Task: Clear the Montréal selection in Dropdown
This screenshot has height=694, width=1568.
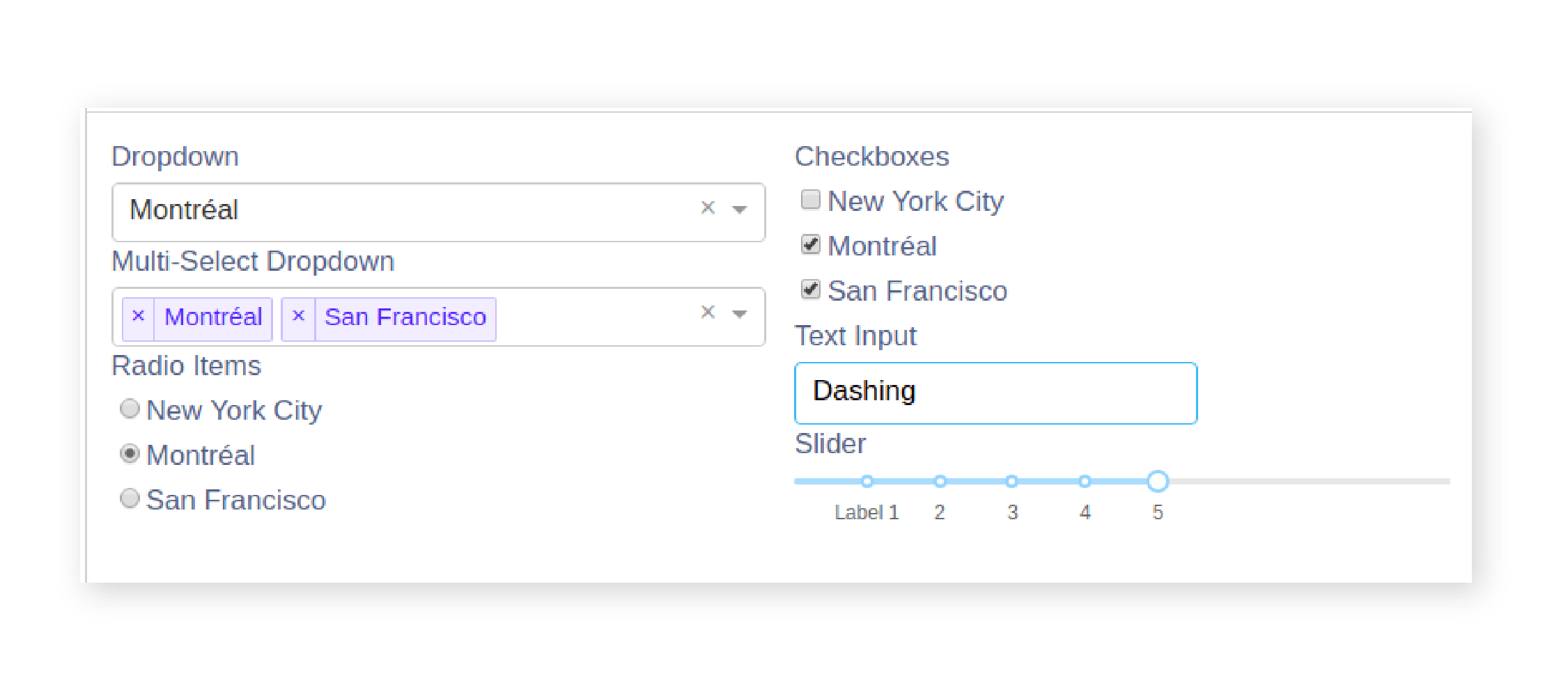Action: 708,207
